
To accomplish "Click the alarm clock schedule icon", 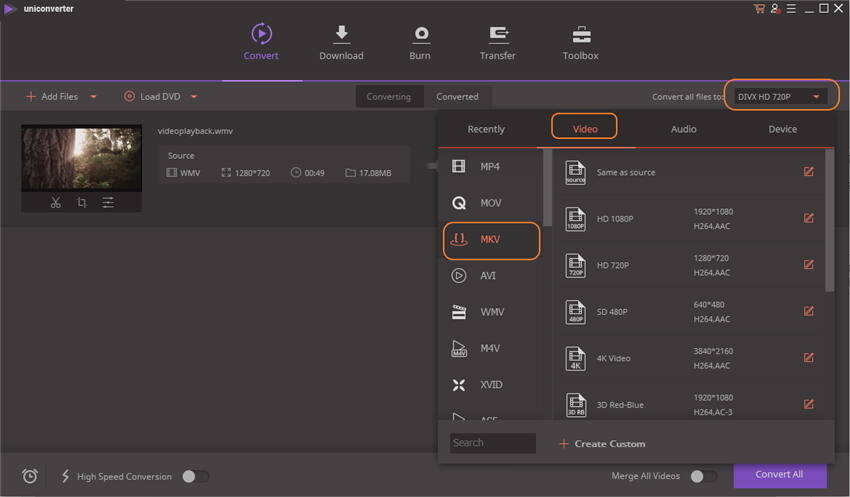I will pos(30,476).
